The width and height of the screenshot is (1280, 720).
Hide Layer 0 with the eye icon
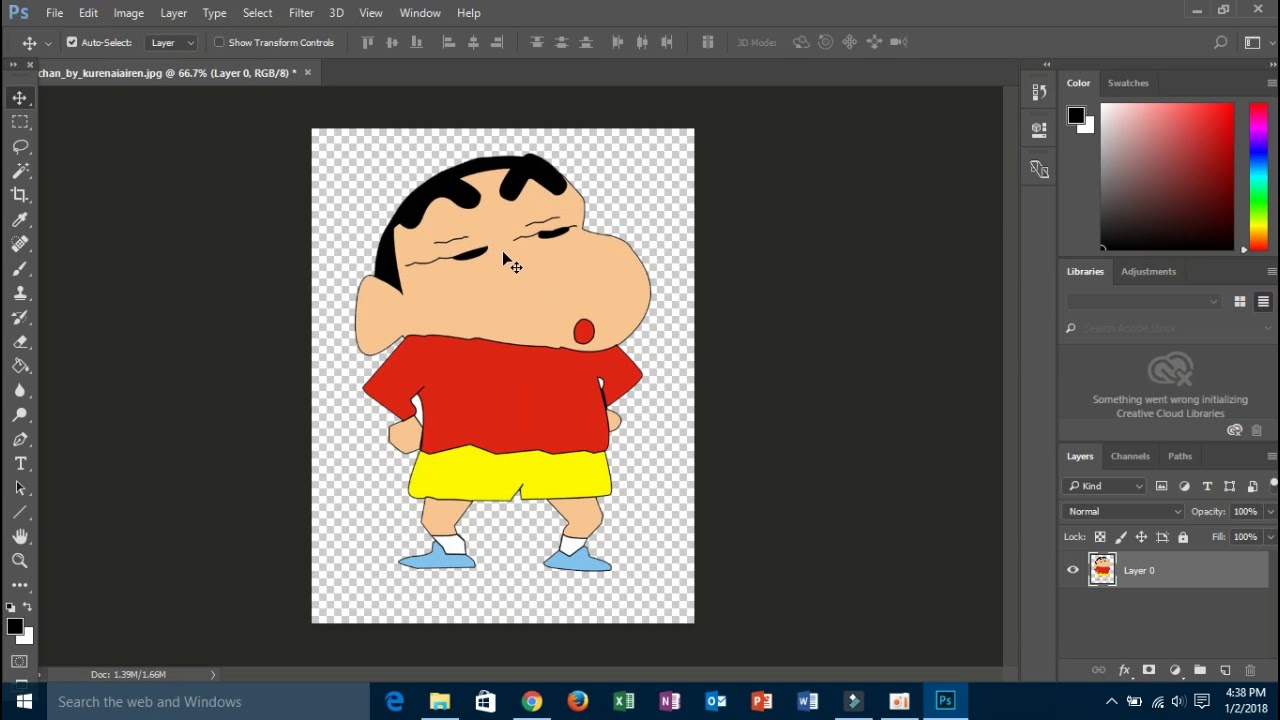pyautogui.click(x=1073, y=570)
